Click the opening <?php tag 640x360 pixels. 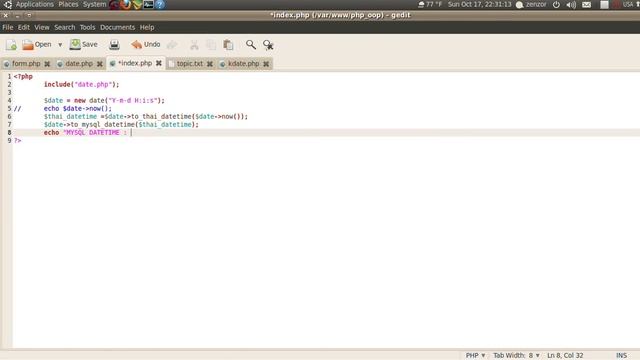(x=23, y=76)
